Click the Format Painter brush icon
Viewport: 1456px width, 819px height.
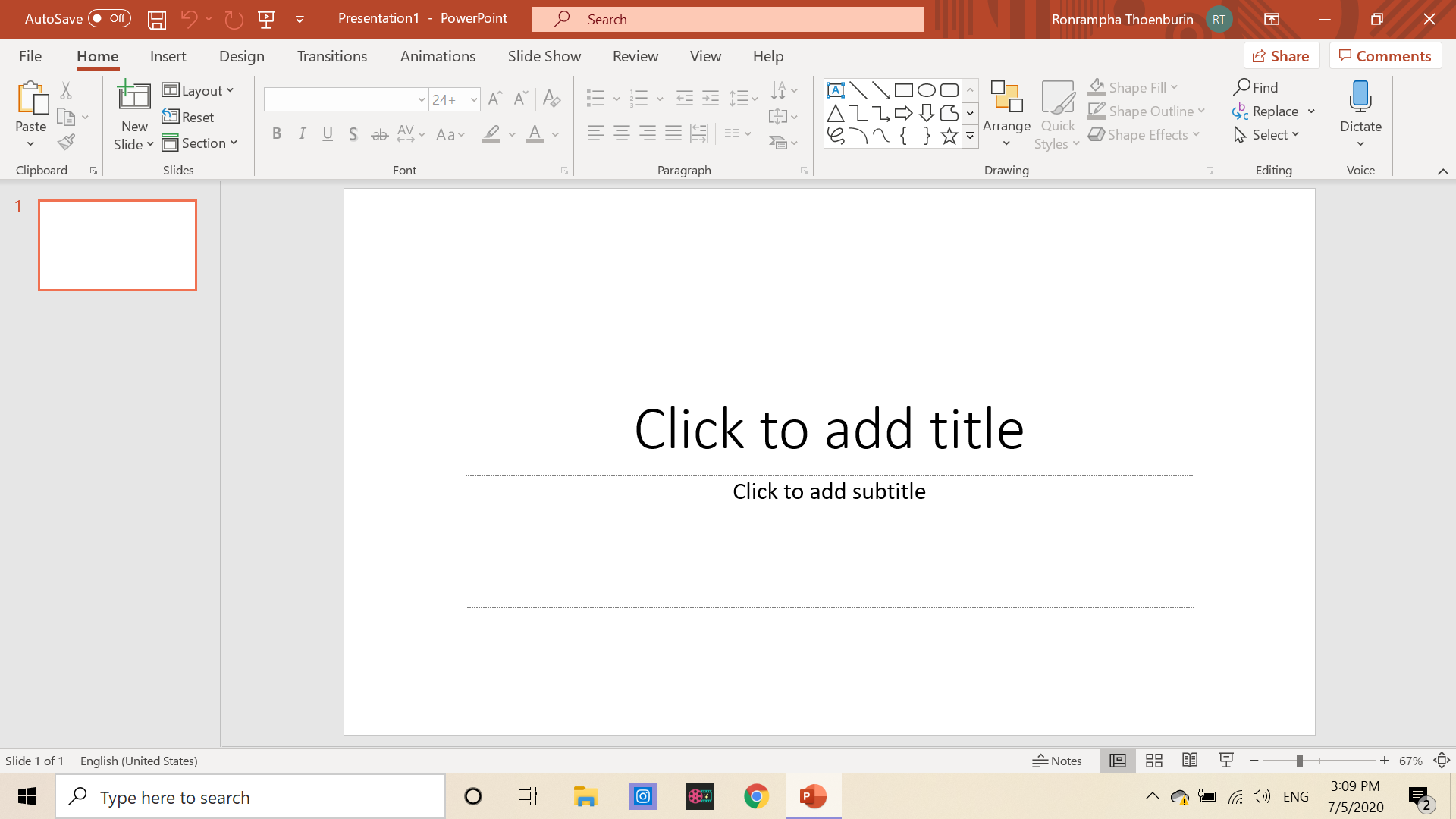(67, 142)
